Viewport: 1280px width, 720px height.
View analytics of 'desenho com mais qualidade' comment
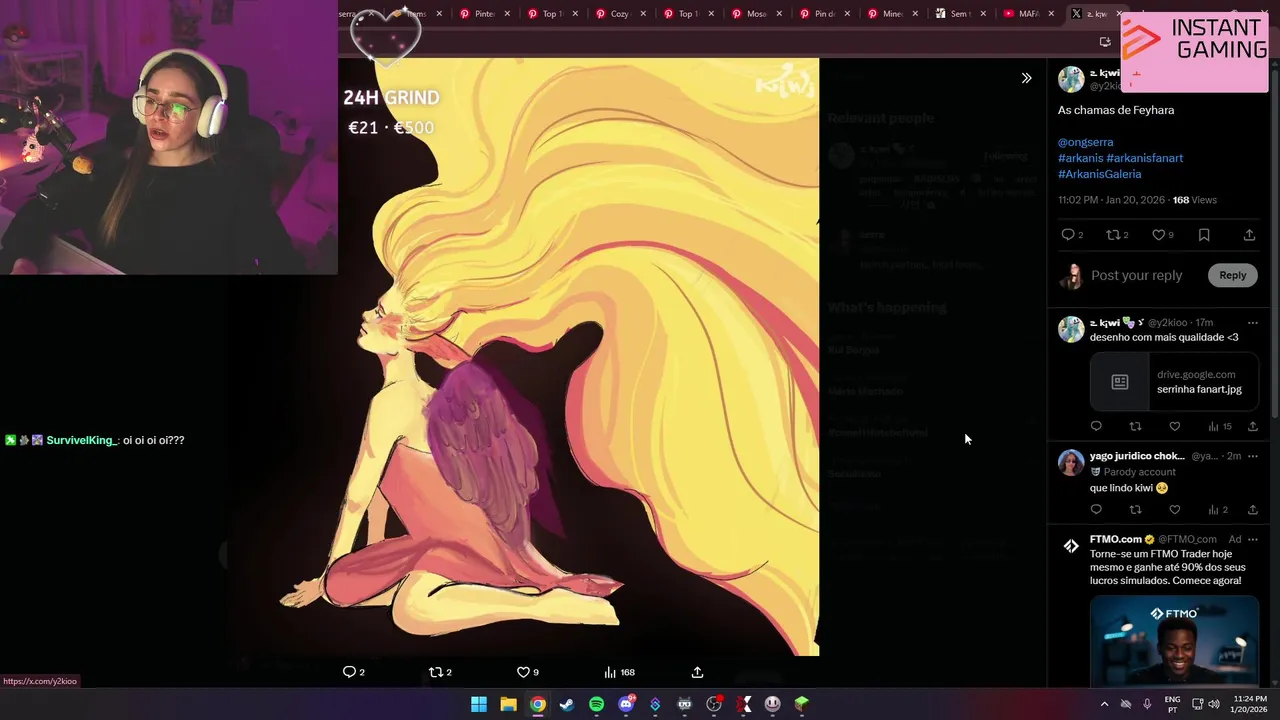point(1219,426)
